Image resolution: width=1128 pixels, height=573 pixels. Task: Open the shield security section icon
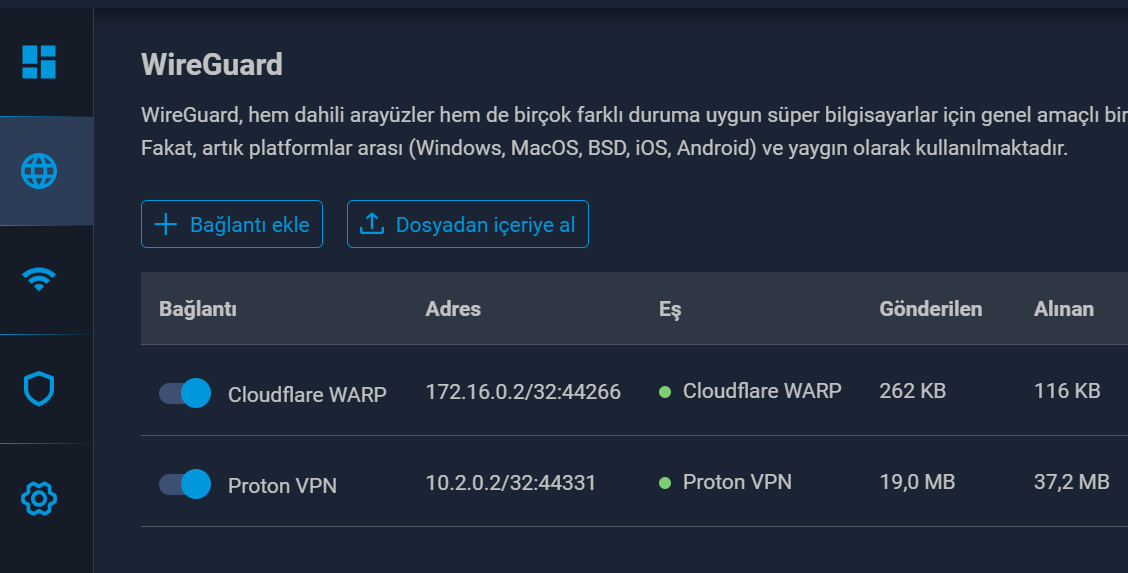[x=39, y=389]
